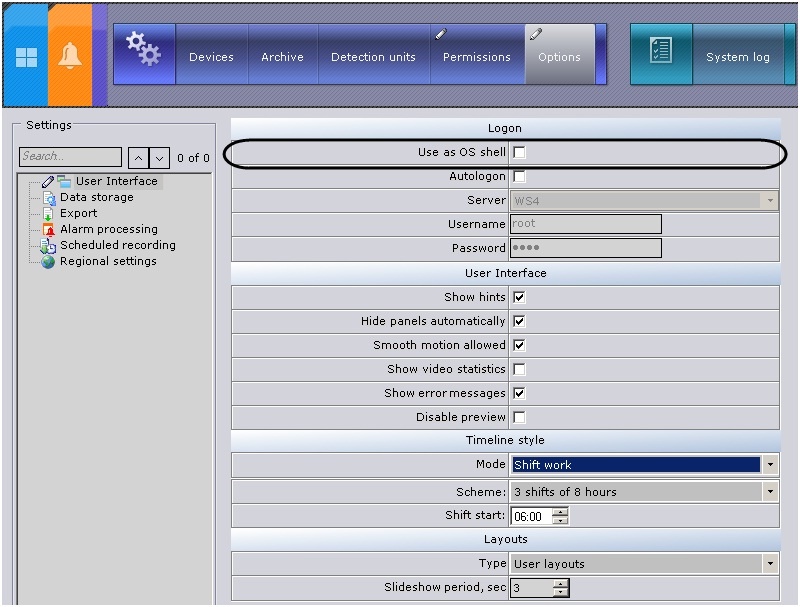
Task: Click the layouts grid icon
Action: click(x=25, y=57)
